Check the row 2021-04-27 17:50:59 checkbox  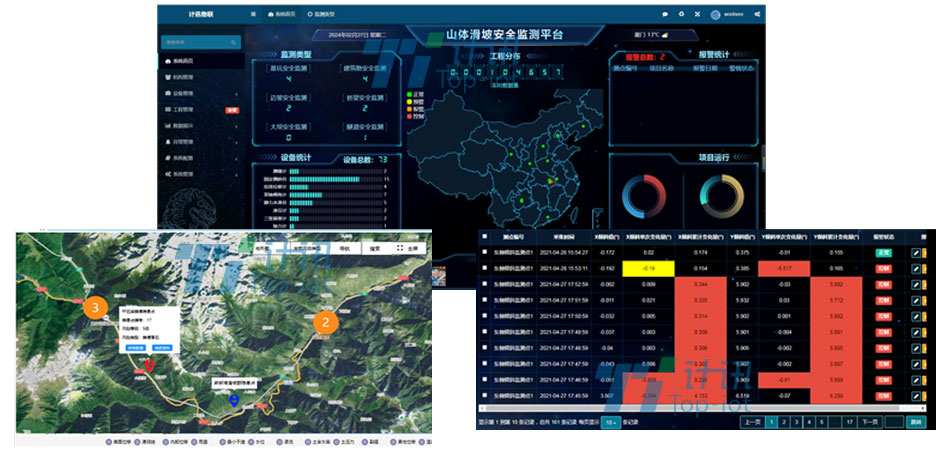coord(483,316)
